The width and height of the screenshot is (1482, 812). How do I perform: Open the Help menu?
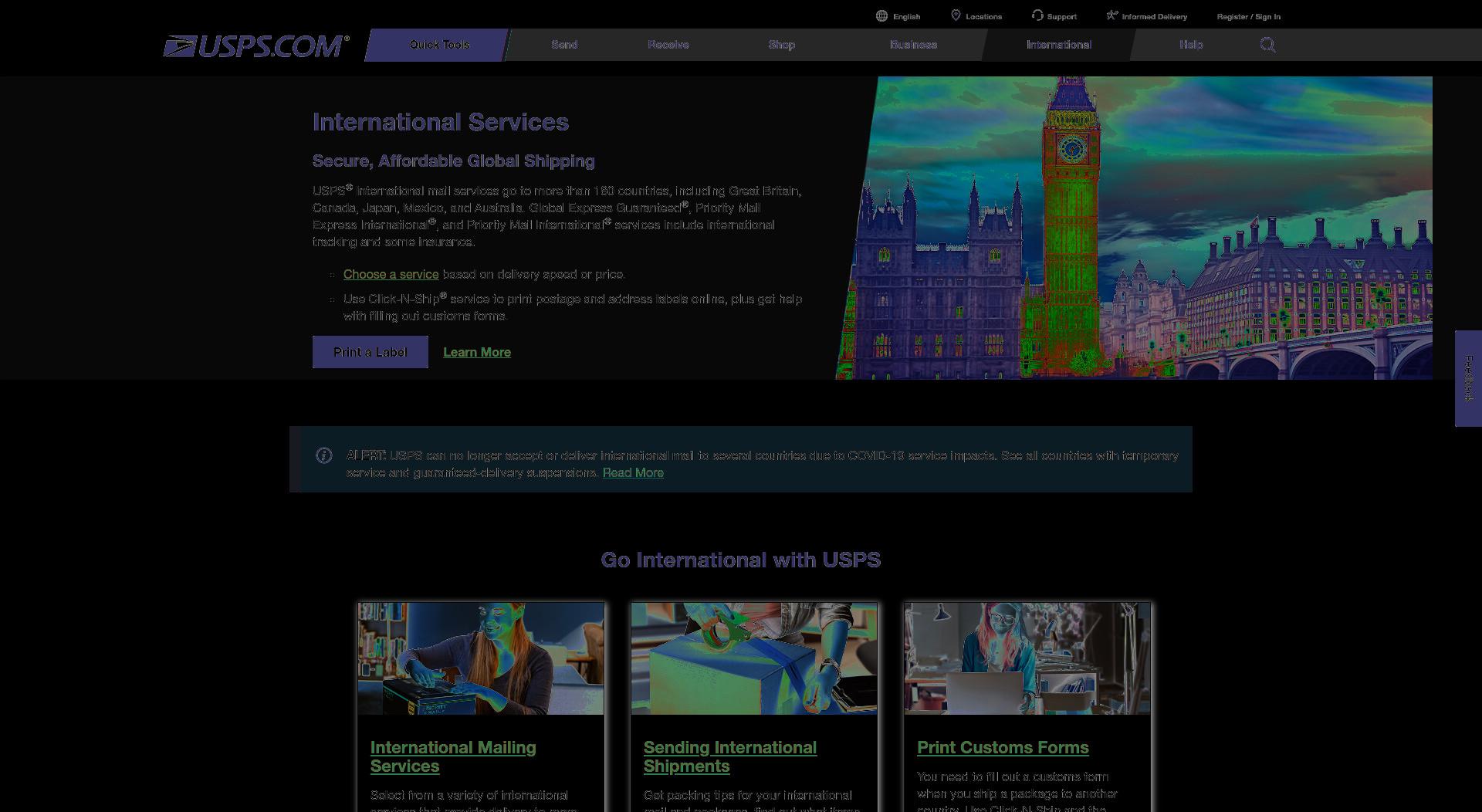[x=1191, y=45]
